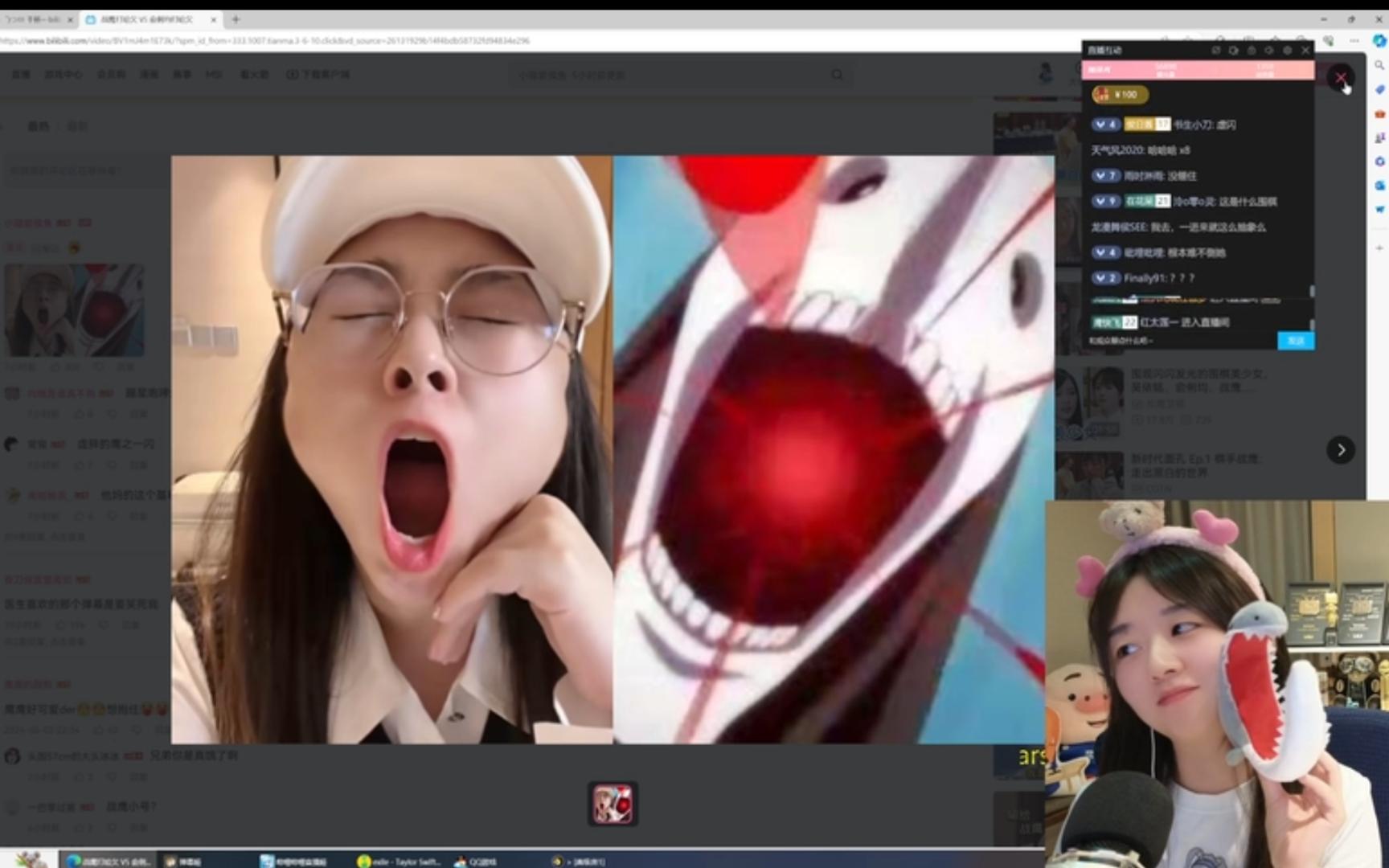Click the fourth icon in chat panel header

tap(1269, 50)
